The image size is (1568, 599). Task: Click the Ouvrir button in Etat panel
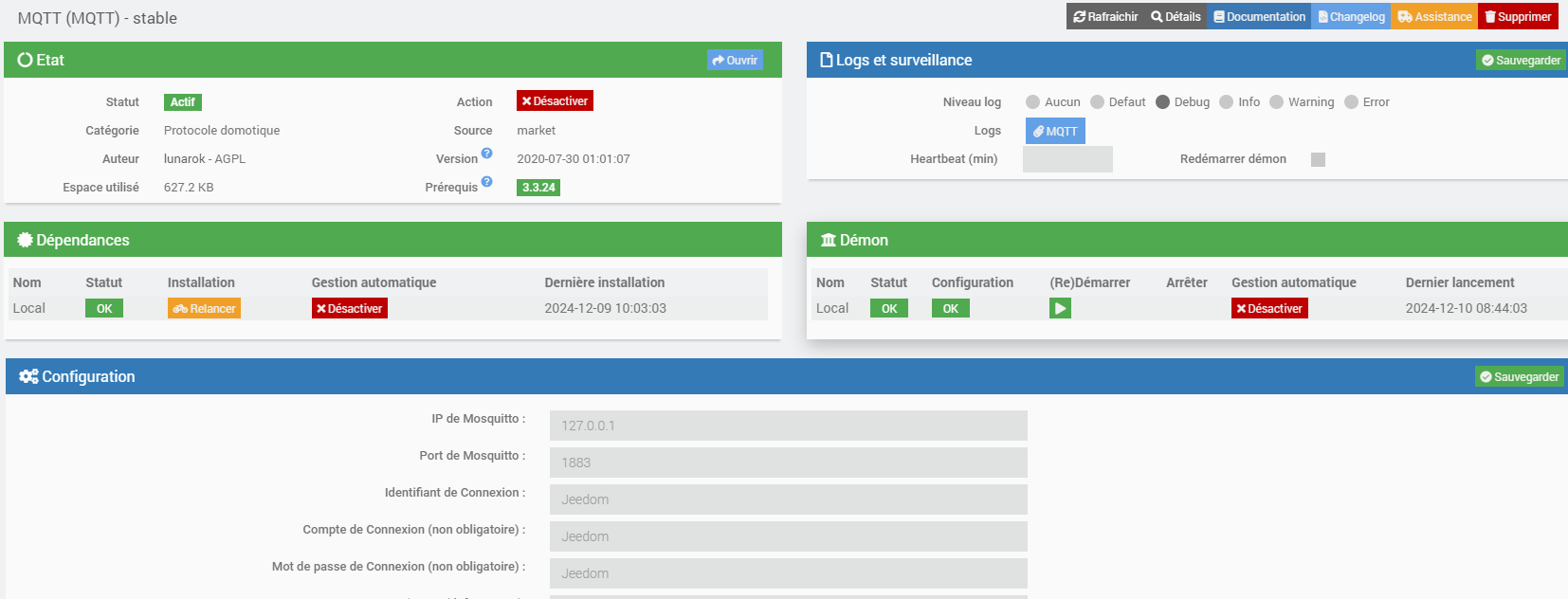[x=735, y=61]
